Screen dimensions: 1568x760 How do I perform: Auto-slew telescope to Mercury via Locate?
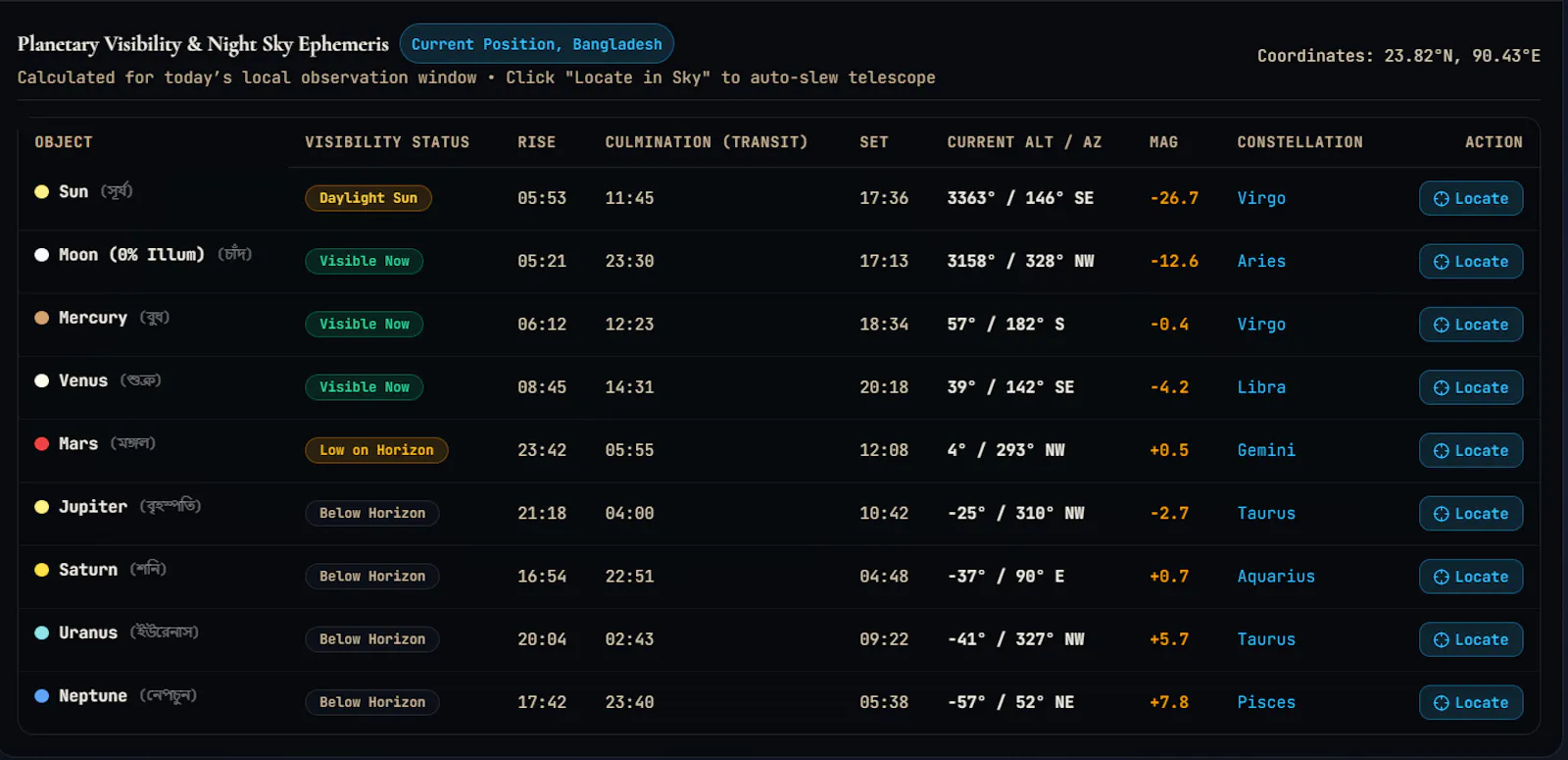[x=1471, y=325]
